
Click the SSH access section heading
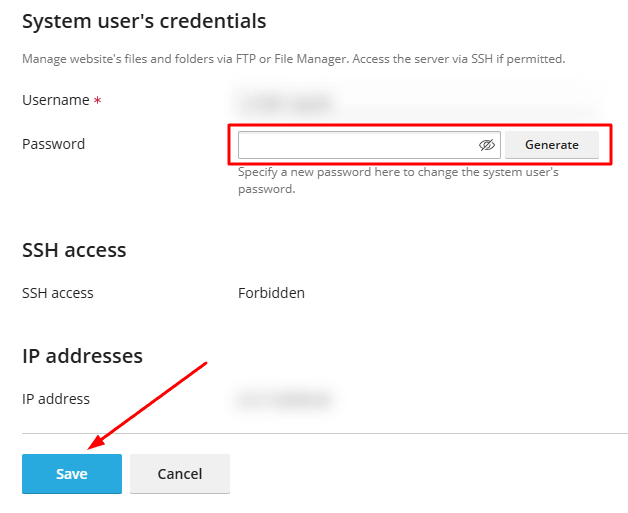pos(74,250)
